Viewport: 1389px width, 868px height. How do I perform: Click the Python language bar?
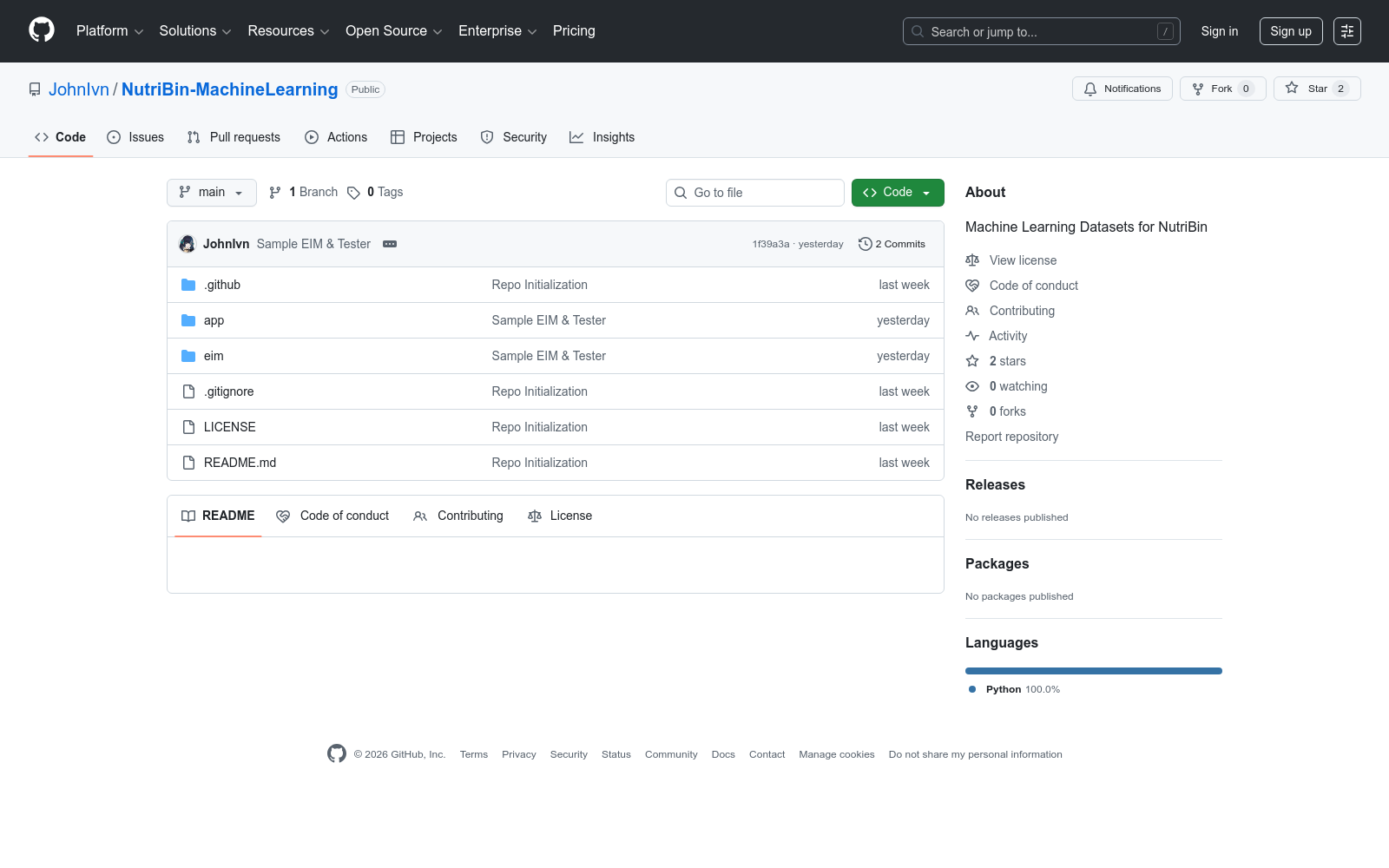pyautogui.click(x=1094, y=671)
